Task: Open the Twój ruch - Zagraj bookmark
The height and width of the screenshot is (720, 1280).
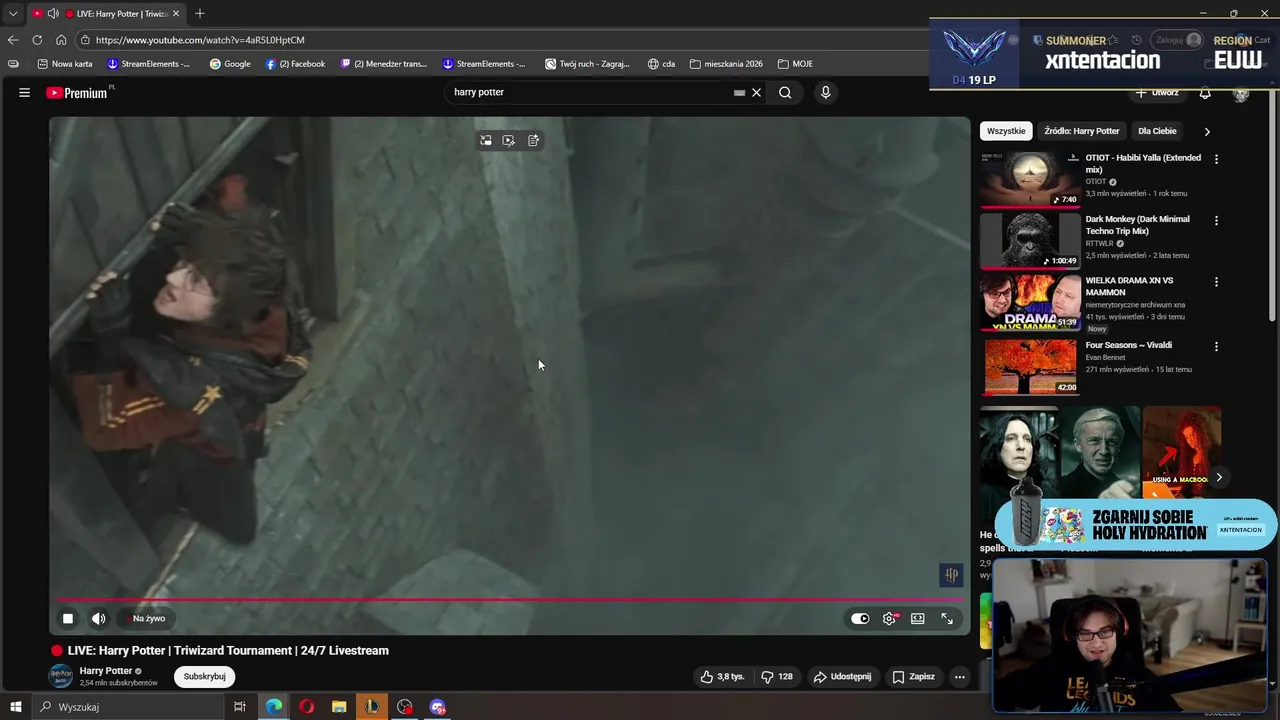Action: click(x=587, y=64)
